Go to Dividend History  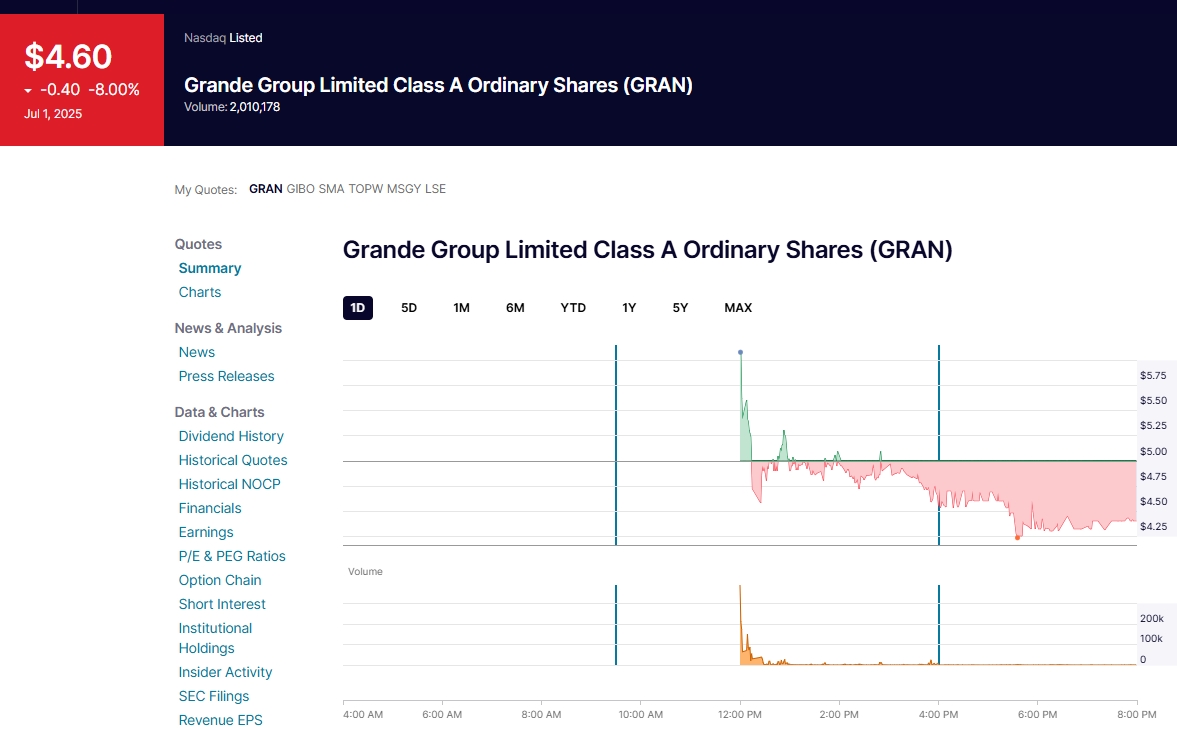231,436
